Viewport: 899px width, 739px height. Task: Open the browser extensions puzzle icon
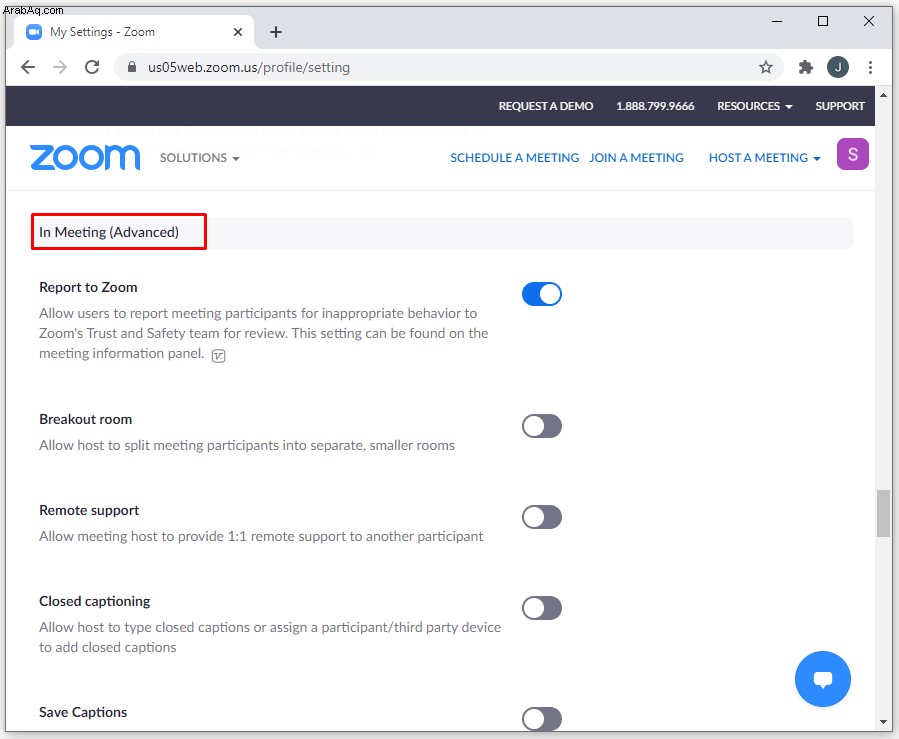[806, 67]
